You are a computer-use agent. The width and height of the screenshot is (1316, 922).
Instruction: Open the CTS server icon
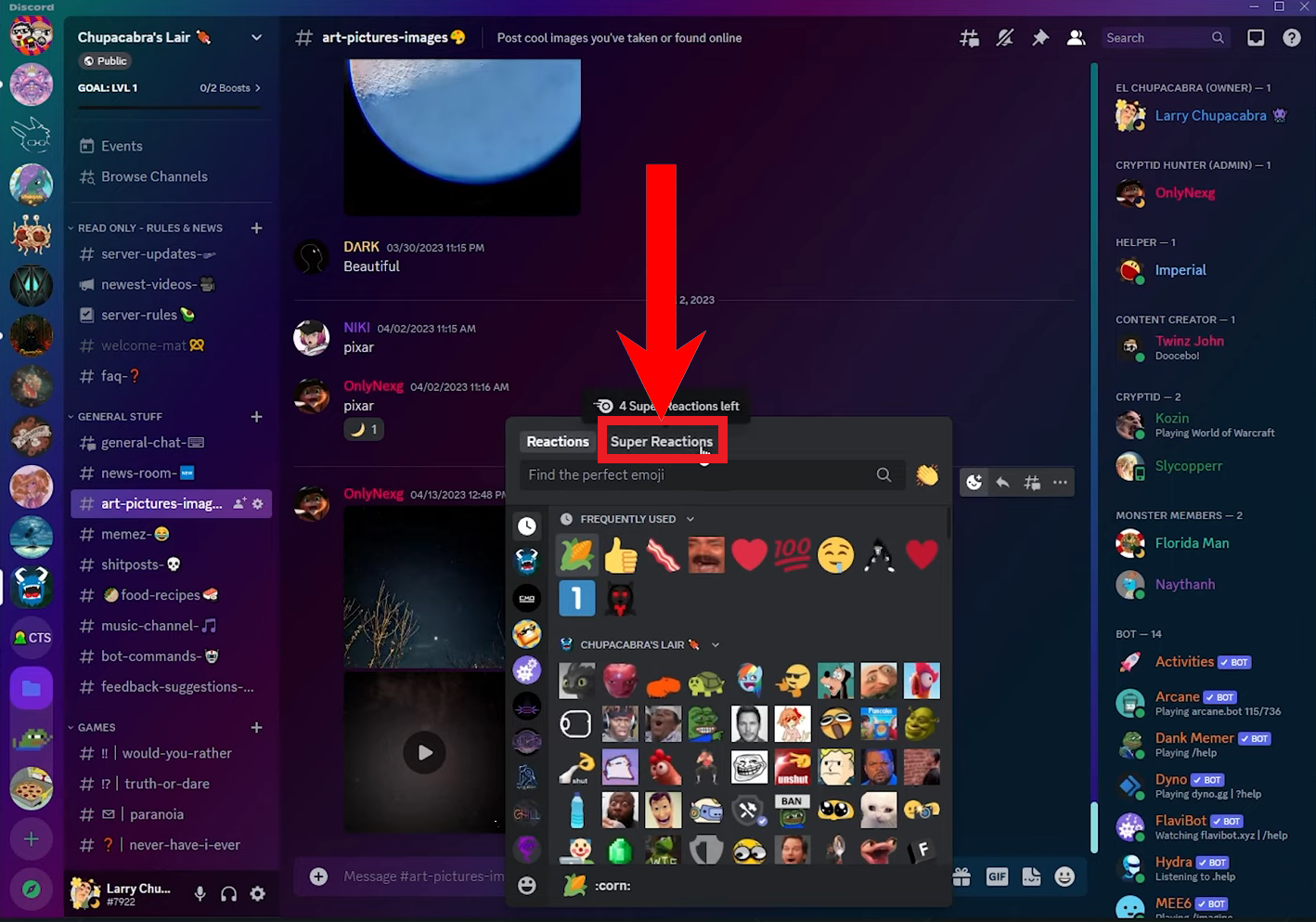pos(32,638)
